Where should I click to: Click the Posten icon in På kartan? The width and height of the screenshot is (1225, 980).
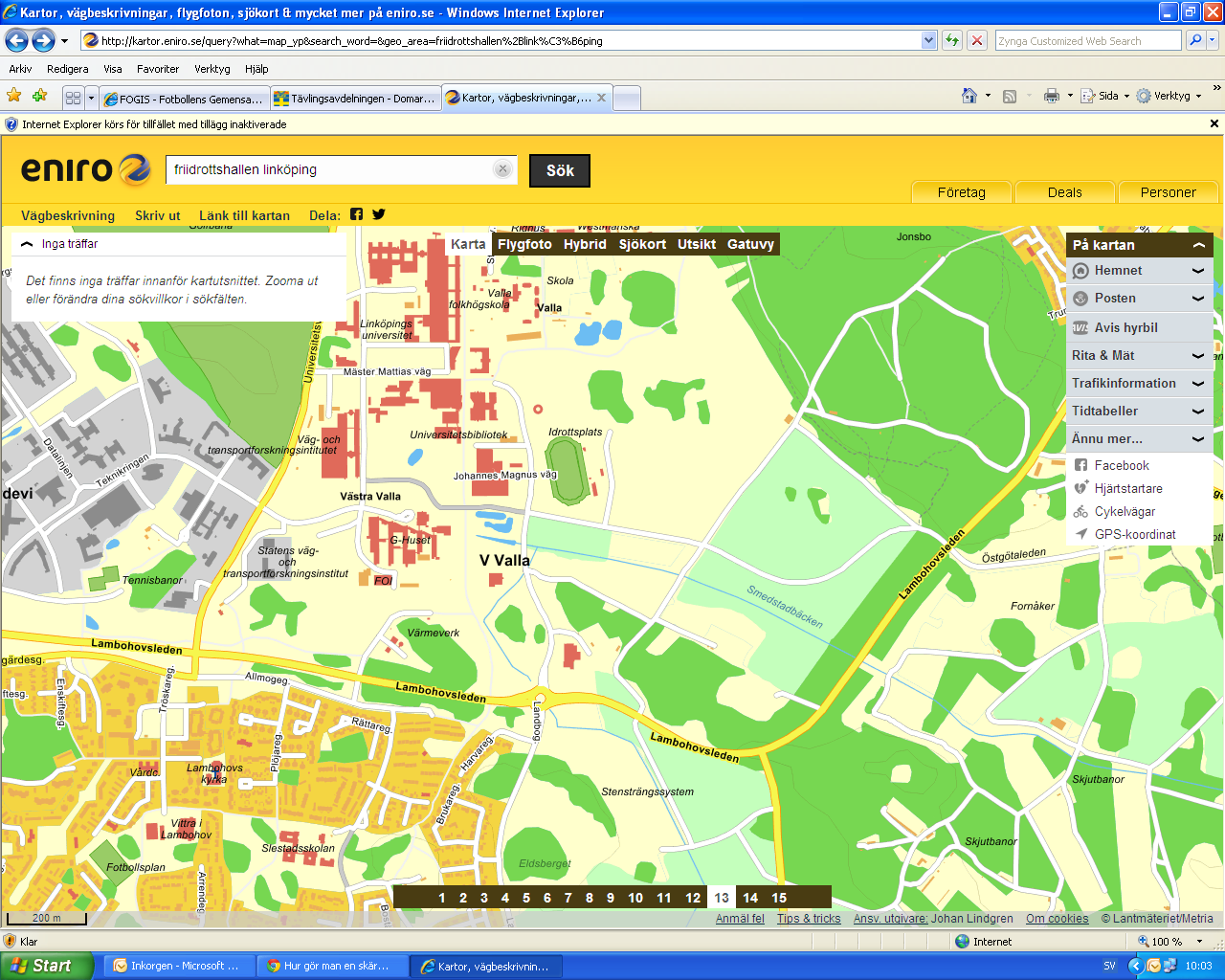tap(1080, 299)
